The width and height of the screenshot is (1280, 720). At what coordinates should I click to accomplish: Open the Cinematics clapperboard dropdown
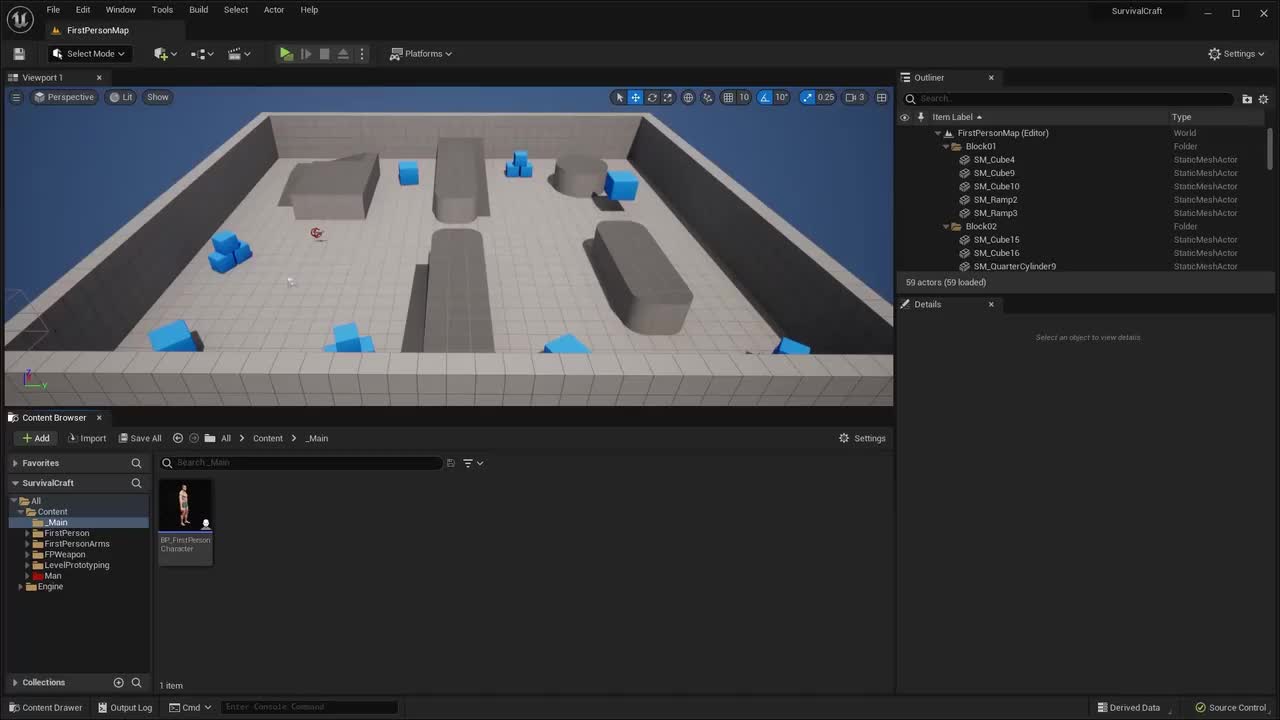239,54
